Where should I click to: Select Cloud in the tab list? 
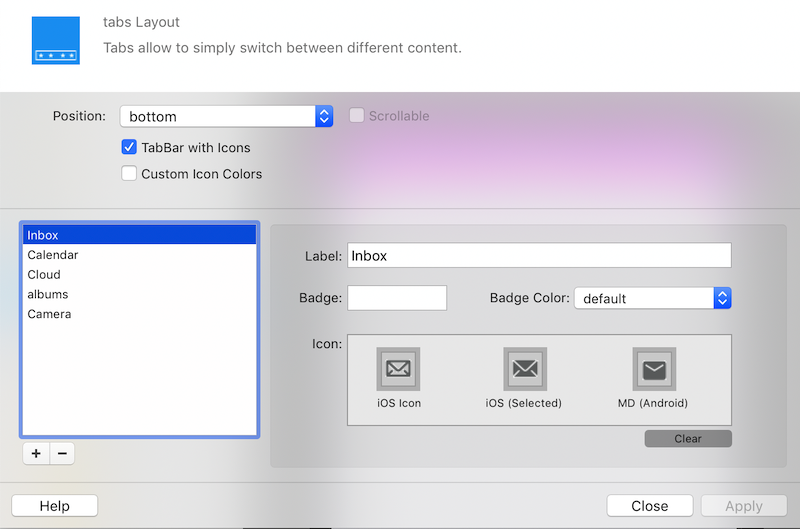[x=140, y=274]
